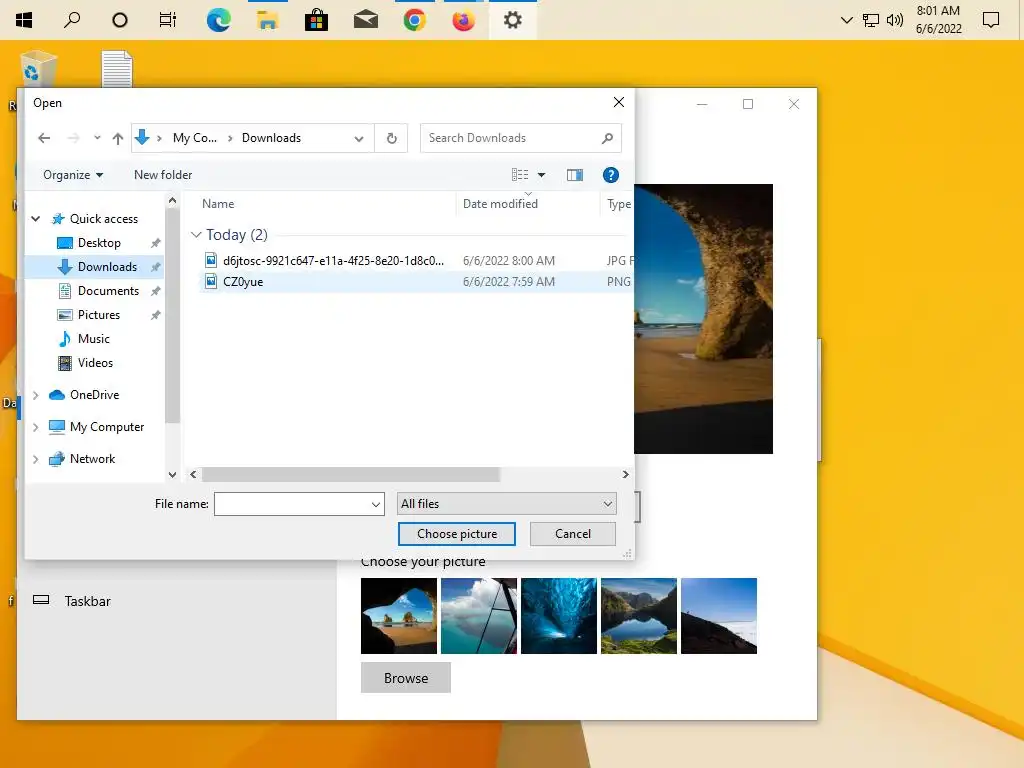Expand the Network node
Image resolution: width=1024 pixels, height=768 pixels.
coord(35,459)
